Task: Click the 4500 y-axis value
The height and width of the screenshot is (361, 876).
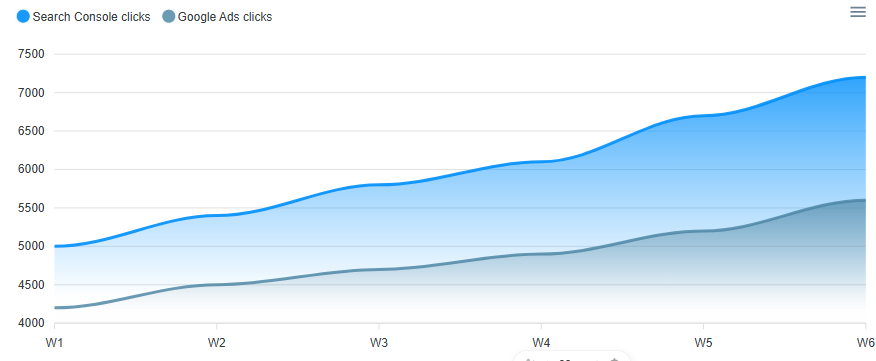Action: pos(31,285)
